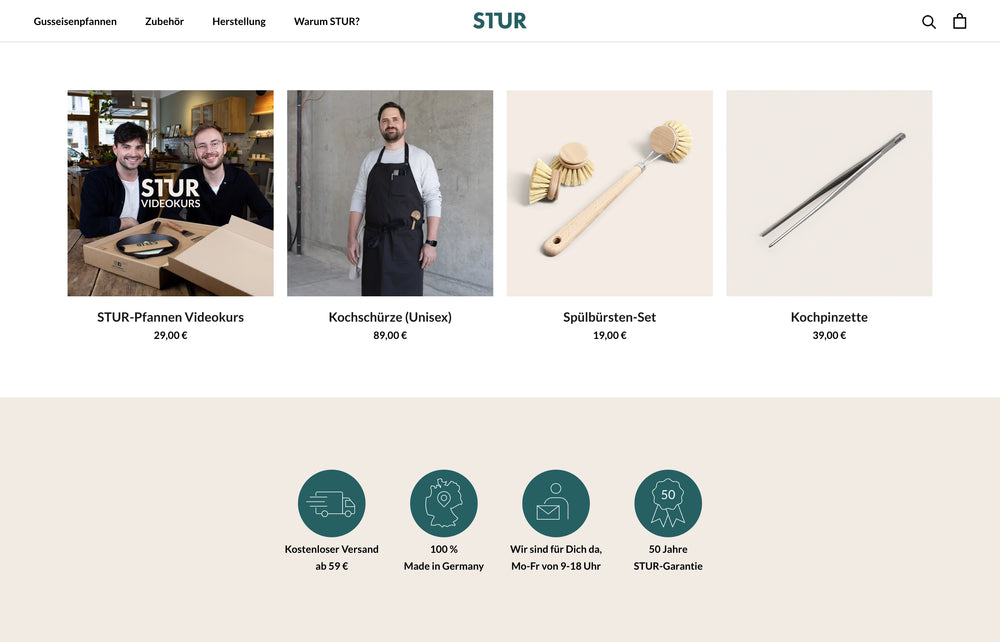Open the shopping bag cart icon
The width and height of the screenshot is (1000, 642).
(x=959, y=21)
